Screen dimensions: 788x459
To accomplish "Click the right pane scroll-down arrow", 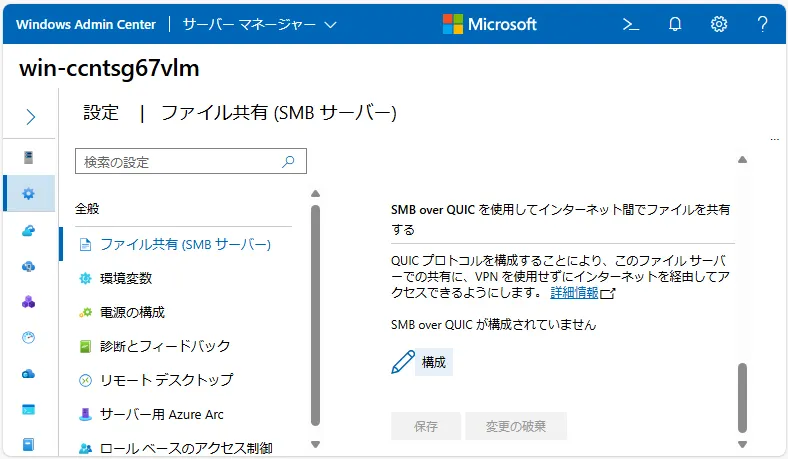I will 742,444.
